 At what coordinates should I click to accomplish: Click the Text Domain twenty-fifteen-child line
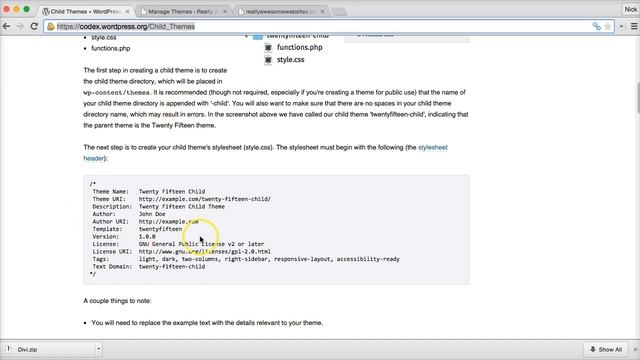[x=149, y=267]
